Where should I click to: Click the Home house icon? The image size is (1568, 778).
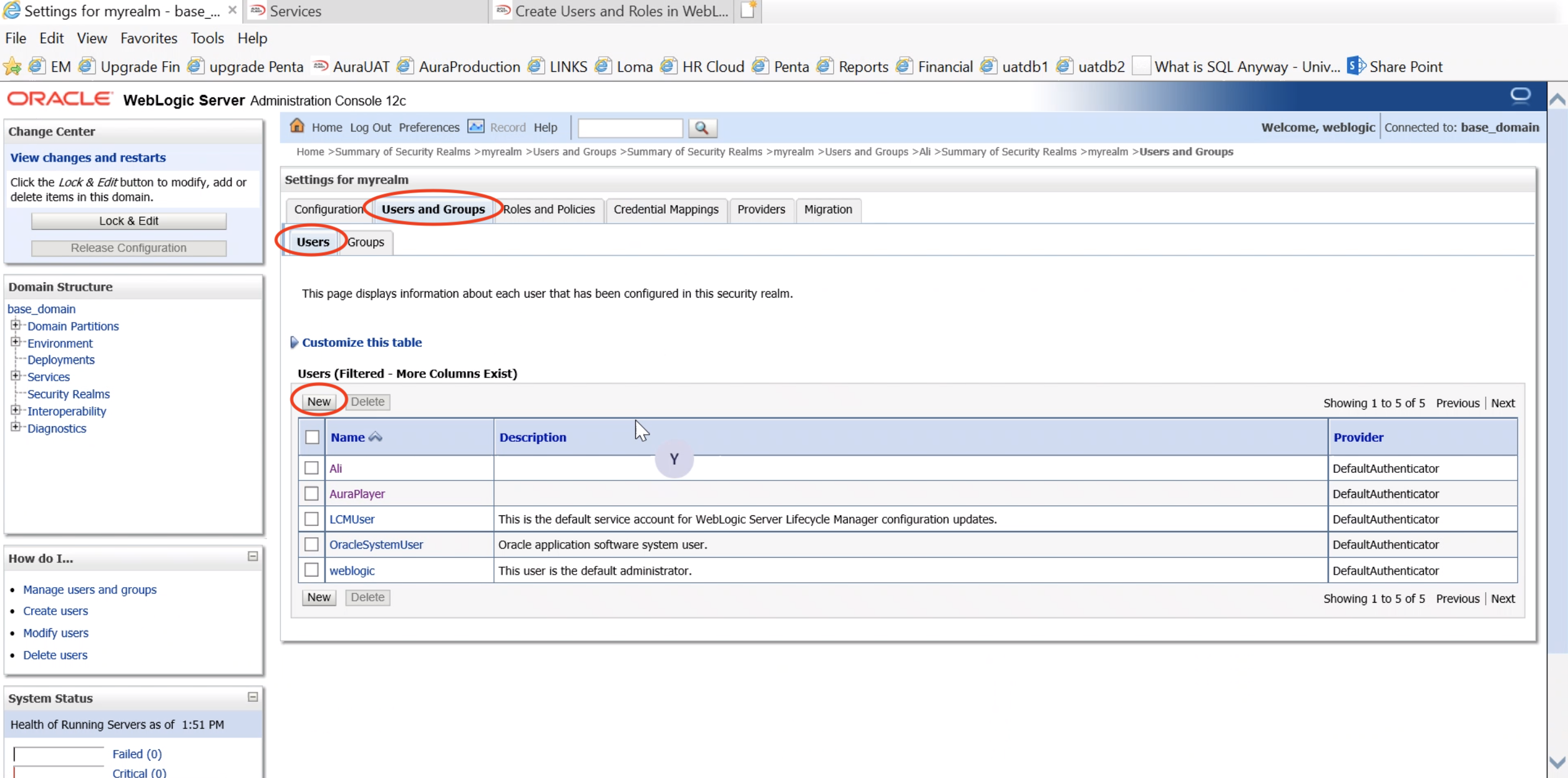(x=297, y=127)
